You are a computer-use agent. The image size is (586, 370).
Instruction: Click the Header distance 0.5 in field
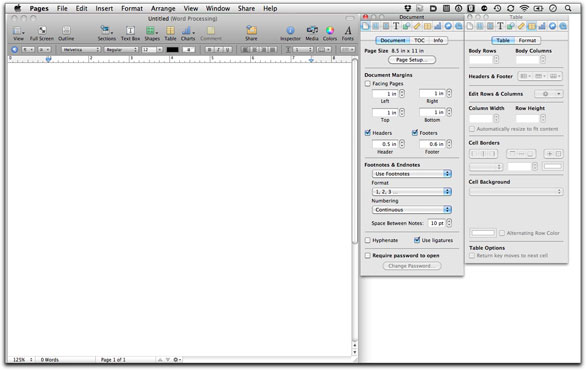click(x=385, y=144)
